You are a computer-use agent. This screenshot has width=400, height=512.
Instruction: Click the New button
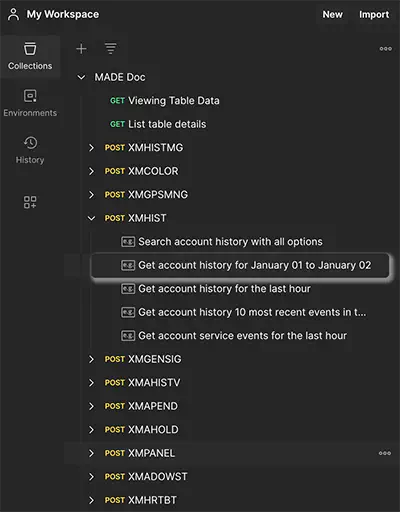tap(332, 15)
